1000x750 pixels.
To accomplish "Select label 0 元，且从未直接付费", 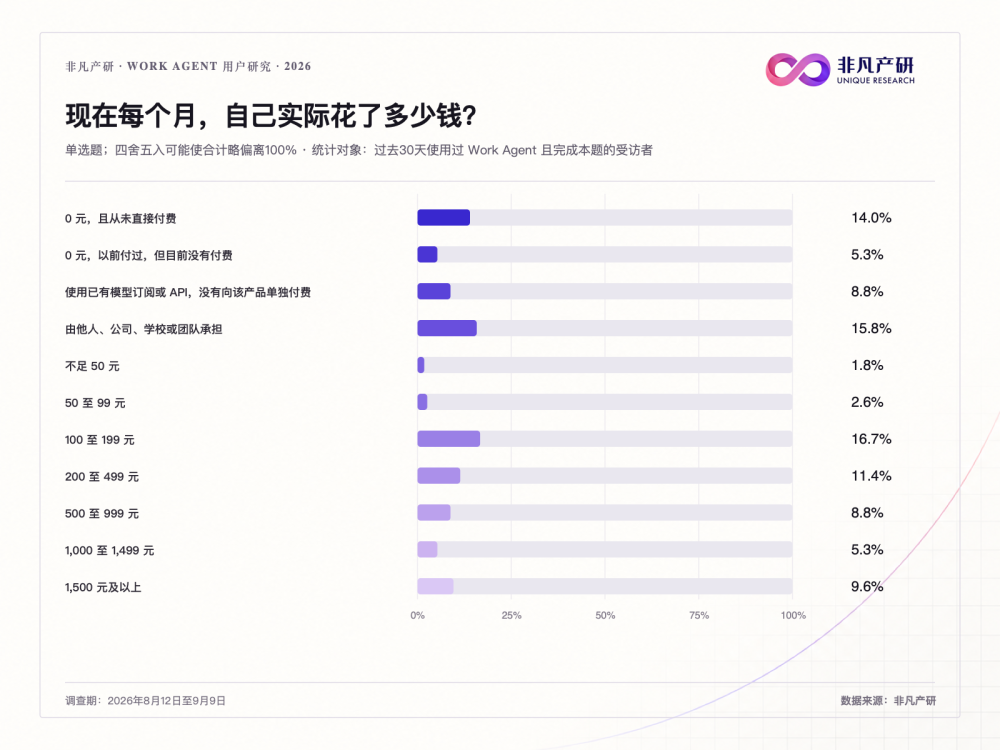I will click(121, 219).
